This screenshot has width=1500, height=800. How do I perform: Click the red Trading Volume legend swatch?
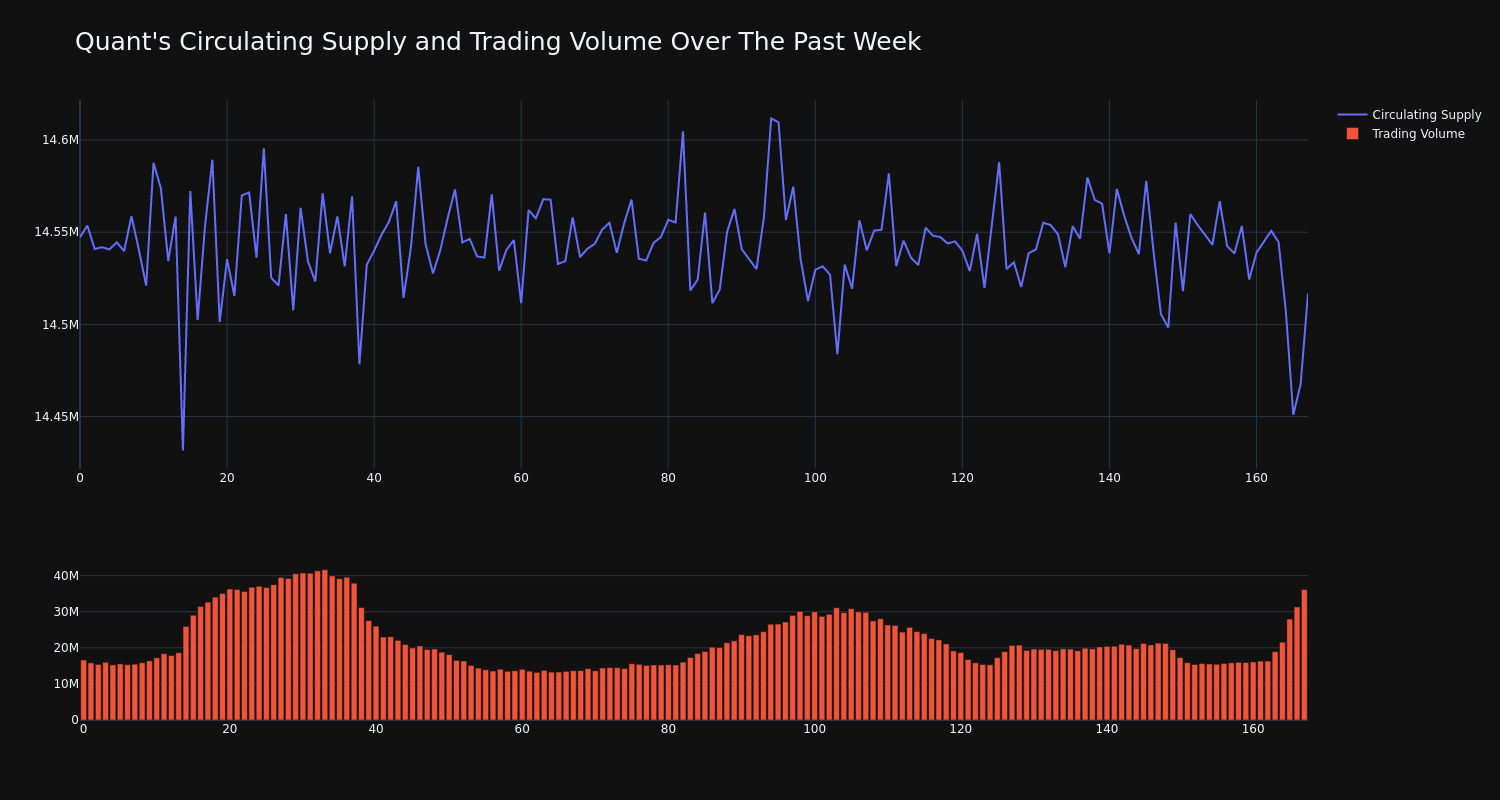(1352, 134)
